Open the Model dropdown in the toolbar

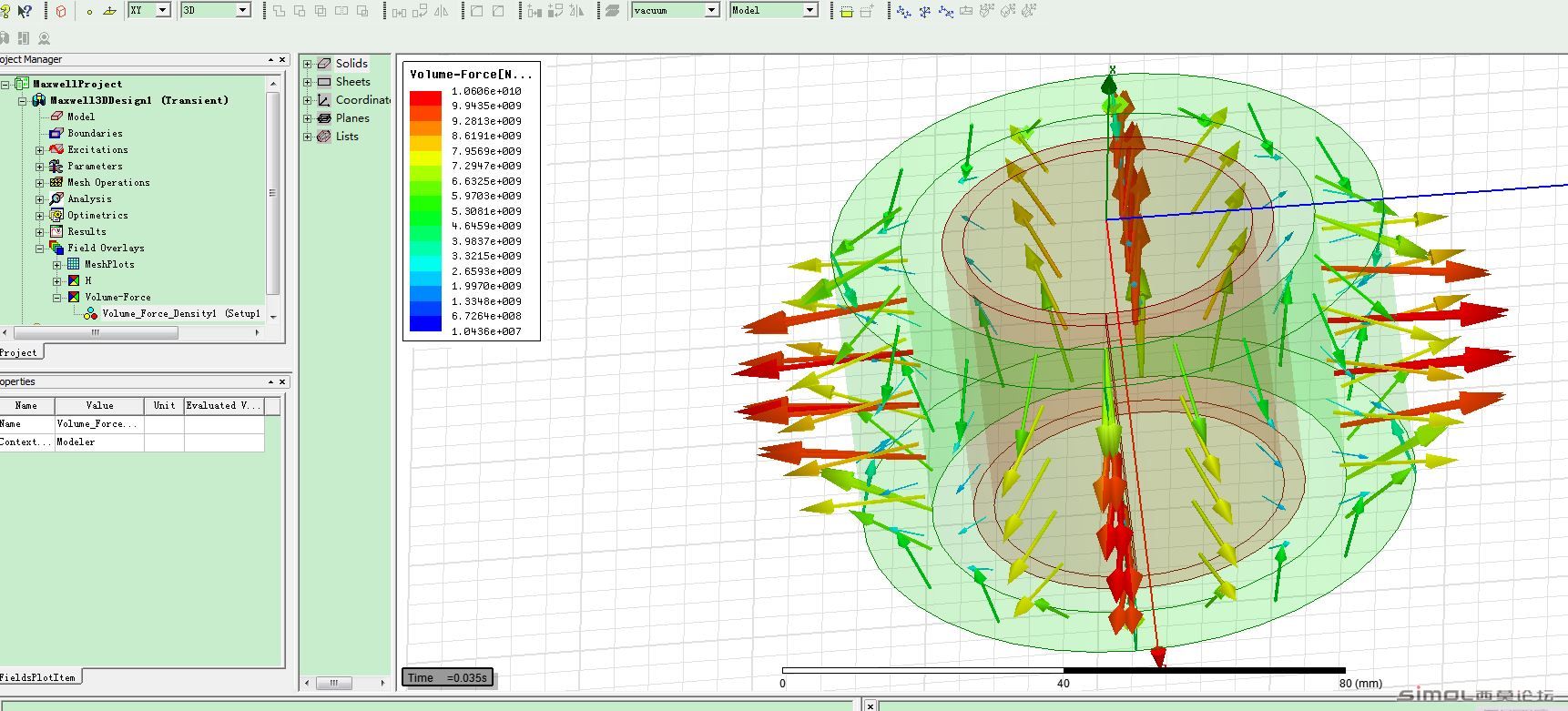[809, 10]
